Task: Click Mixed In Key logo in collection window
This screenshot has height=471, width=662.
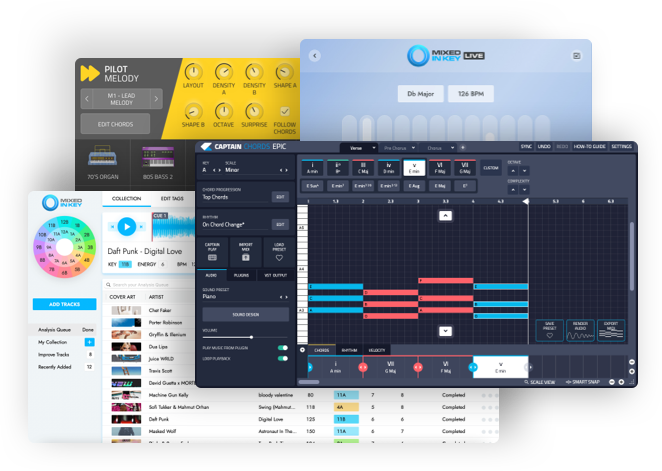Action: 62,203
